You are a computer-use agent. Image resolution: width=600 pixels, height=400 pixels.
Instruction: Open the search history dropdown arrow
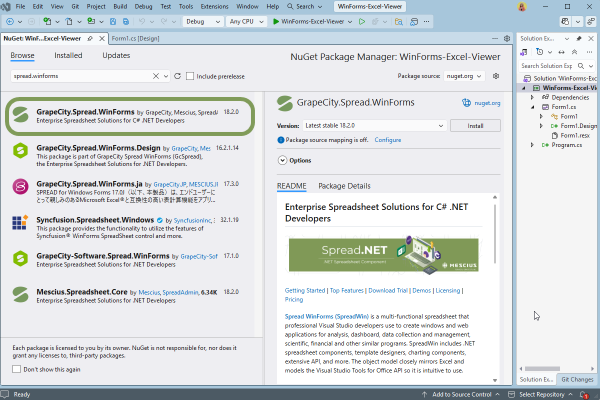(166, 76)
